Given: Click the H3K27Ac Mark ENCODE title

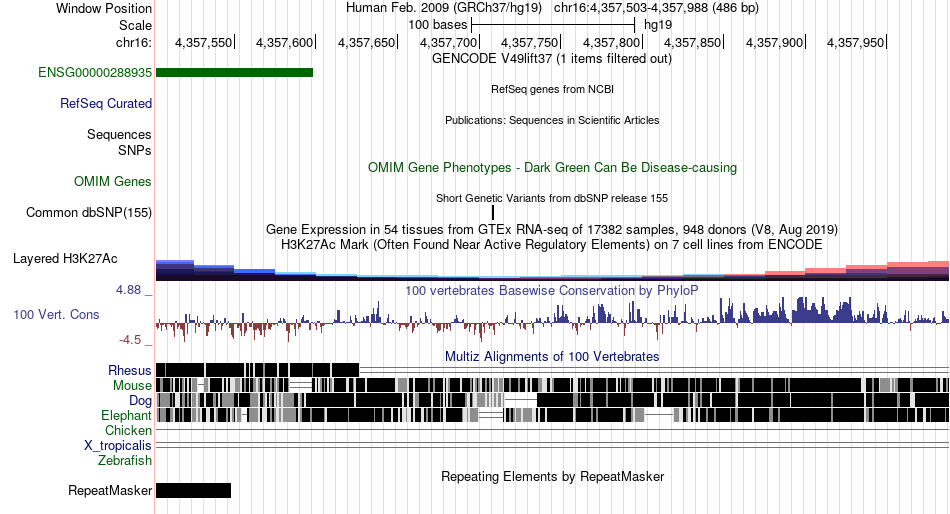Looking at the screenshot, I should pos(552,245).
